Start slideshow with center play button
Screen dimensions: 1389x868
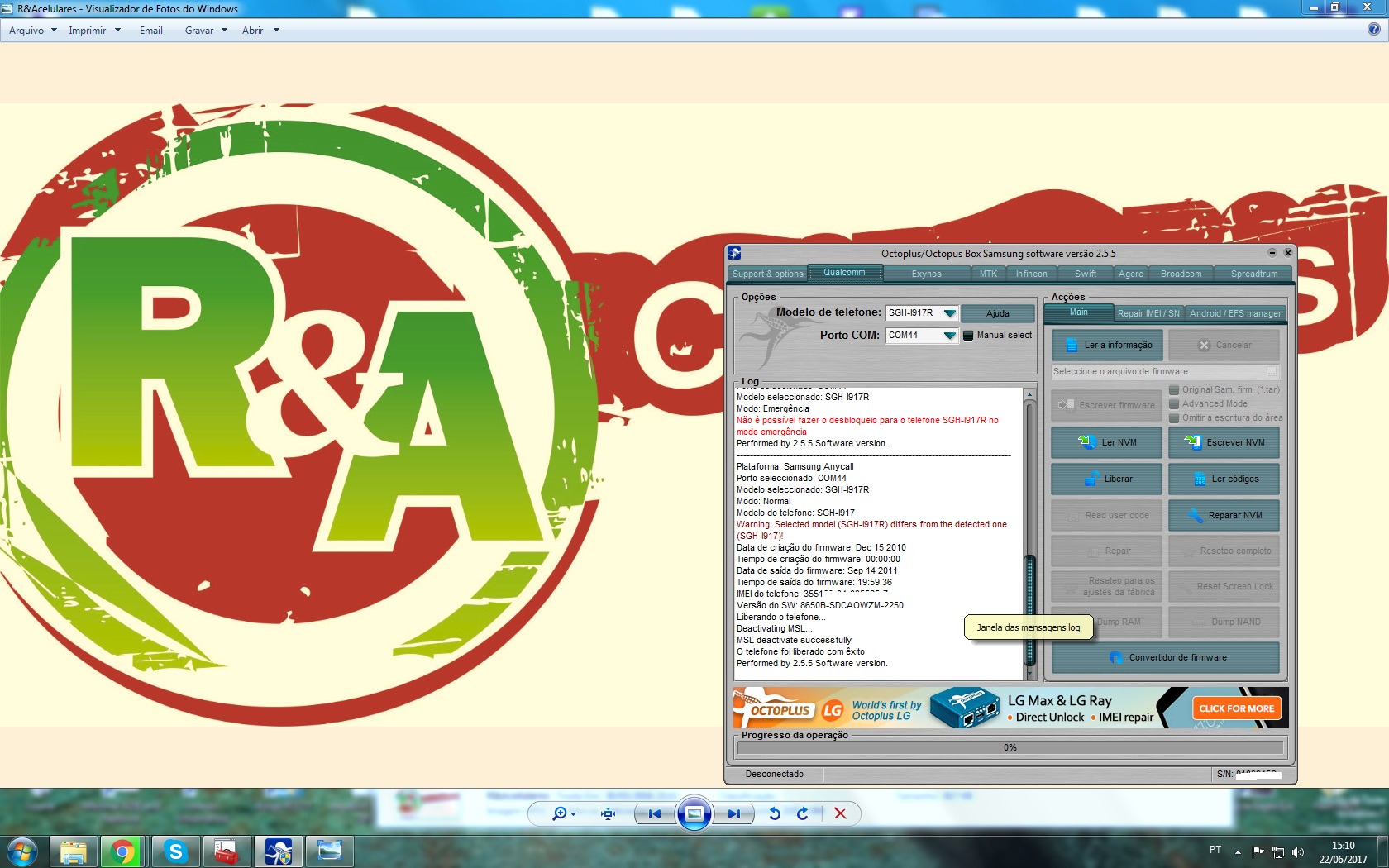coord(694,813)
